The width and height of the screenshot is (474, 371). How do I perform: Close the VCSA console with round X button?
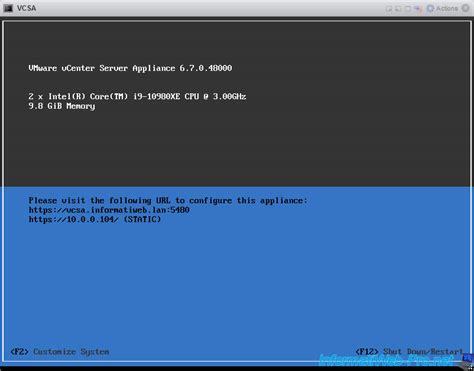pyautogui.click(x=466, y=8)
